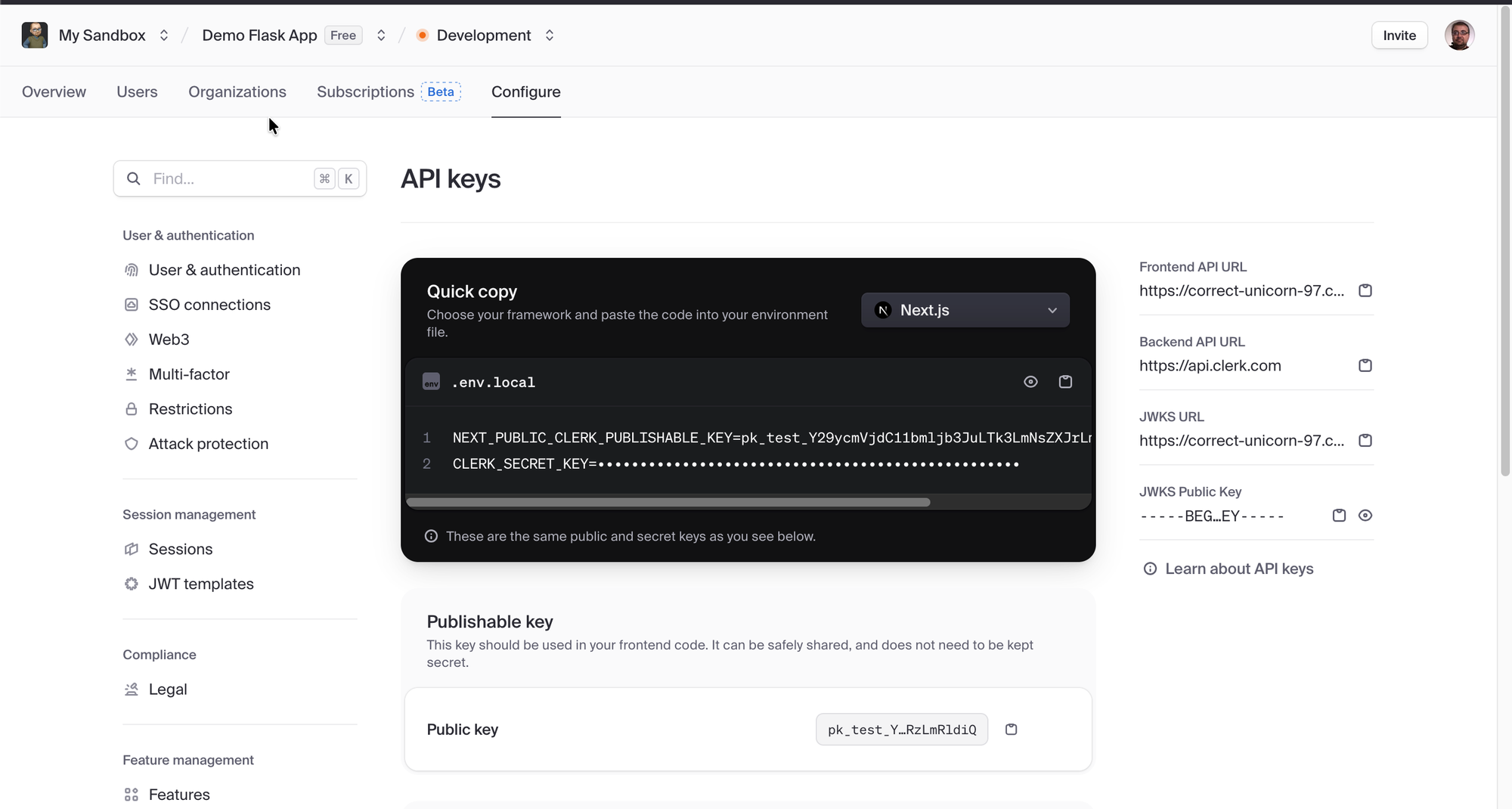Click the Invite button

tap(1399, 36)
